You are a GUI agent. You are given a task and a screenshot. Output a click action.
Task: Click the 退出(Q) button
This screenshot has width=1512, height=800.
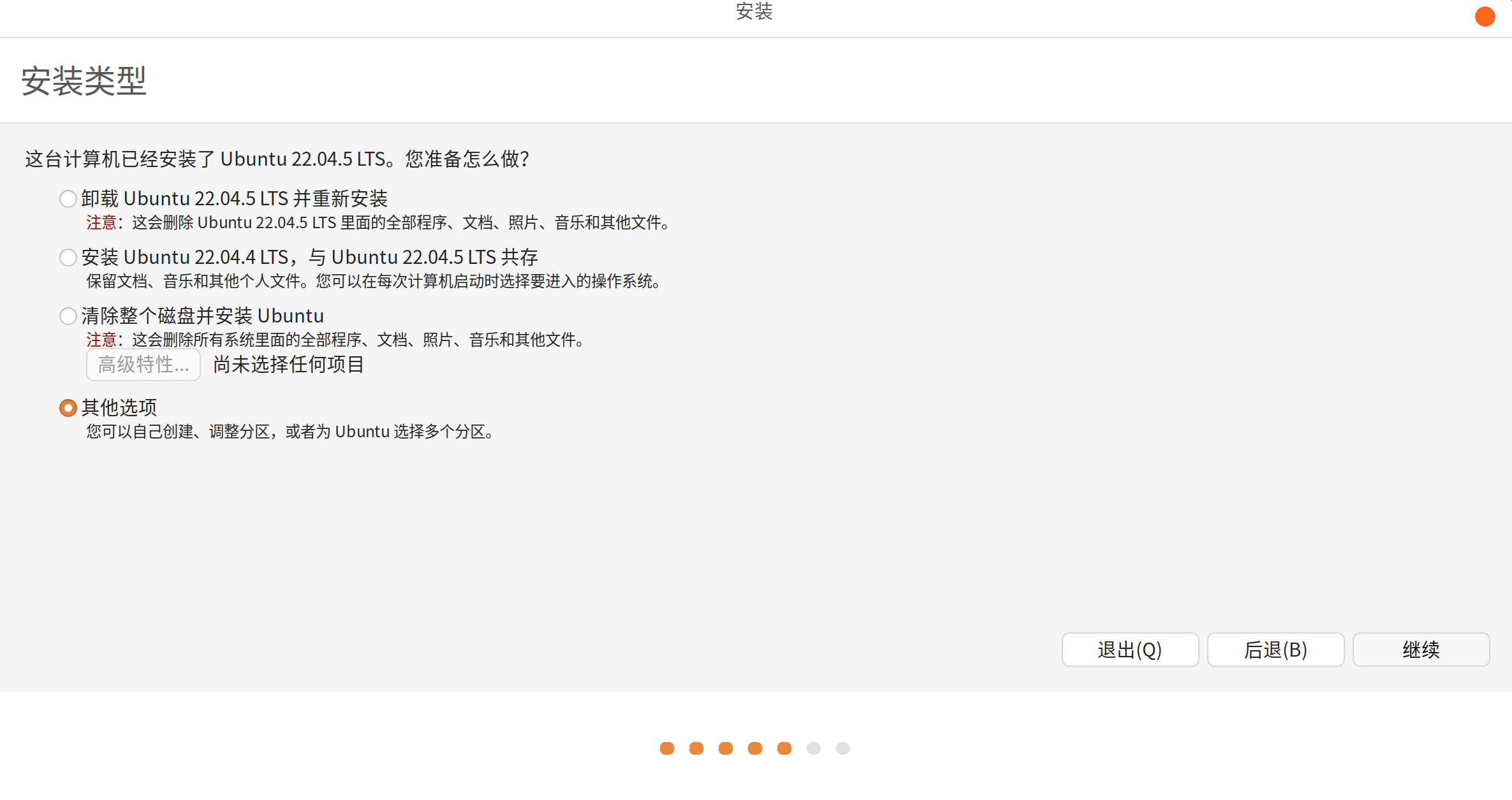click(x=1130, y=650)
